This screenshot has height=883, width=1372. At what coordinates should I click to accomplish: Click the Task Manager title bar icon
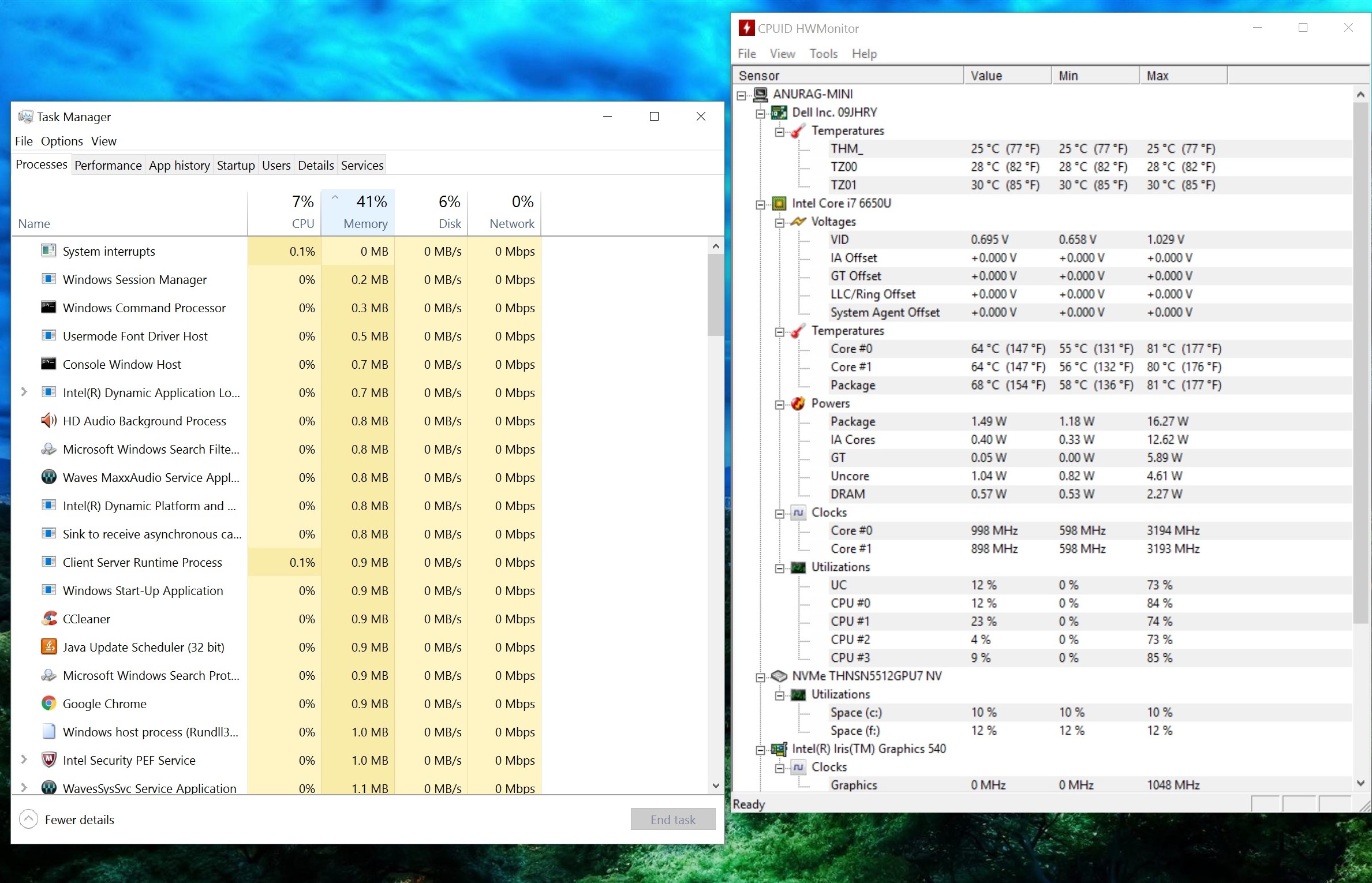[x=25, y=117]
